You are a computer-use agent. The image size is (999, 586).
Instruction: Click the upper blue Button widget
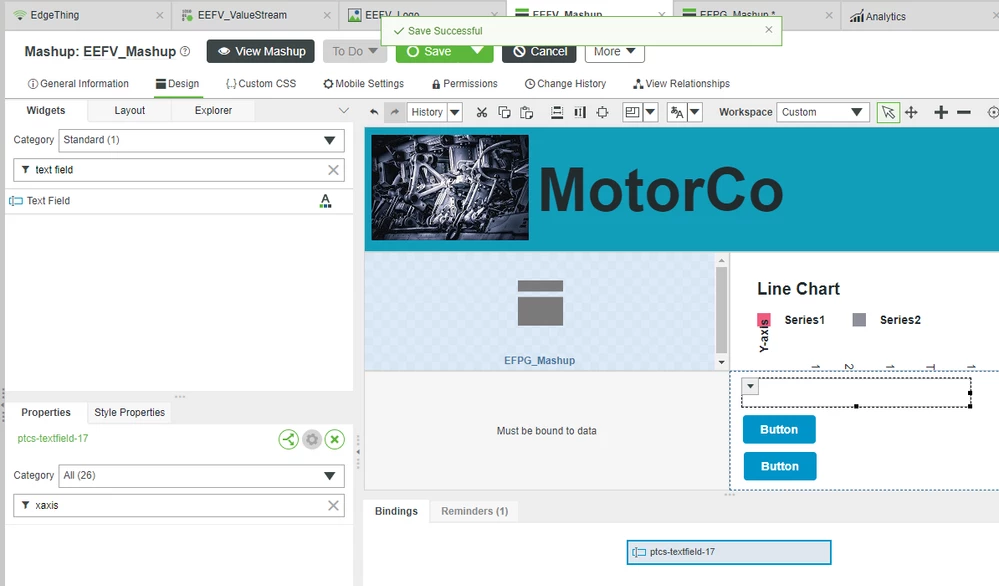click(779, 429)
